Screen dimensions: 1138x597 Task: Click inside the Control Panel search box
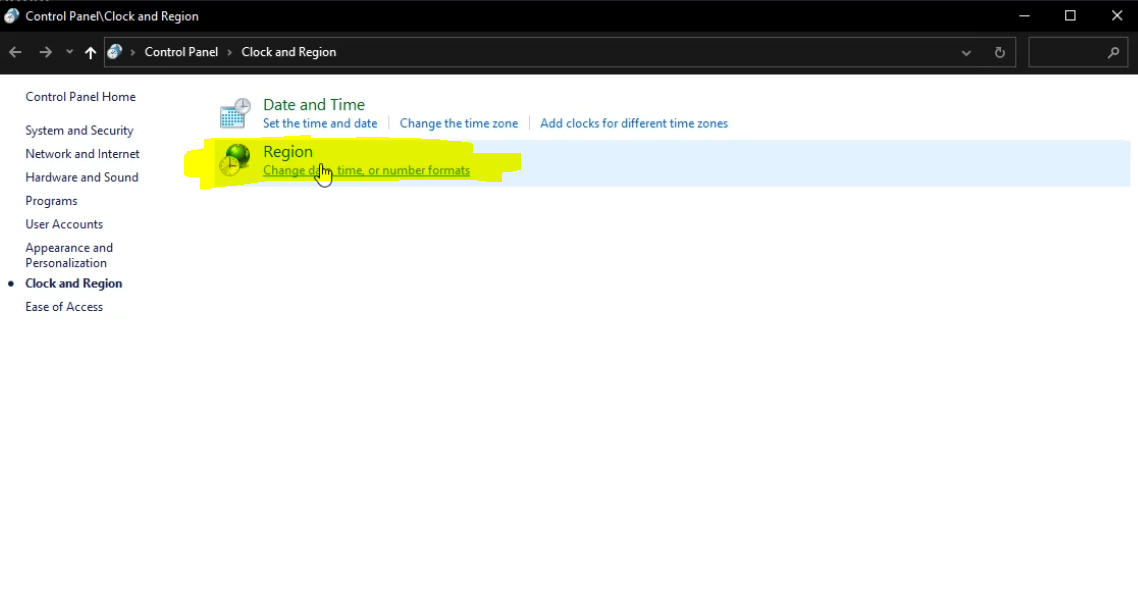coord(1067,52)
